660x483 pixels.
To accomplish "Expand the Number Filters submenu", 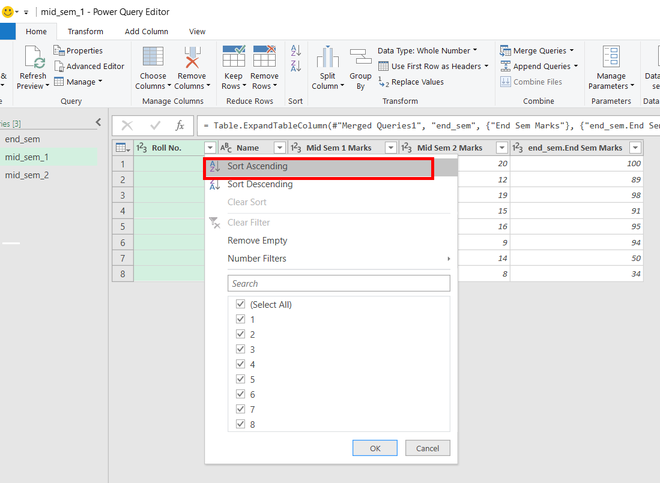I will coord(338,259).
